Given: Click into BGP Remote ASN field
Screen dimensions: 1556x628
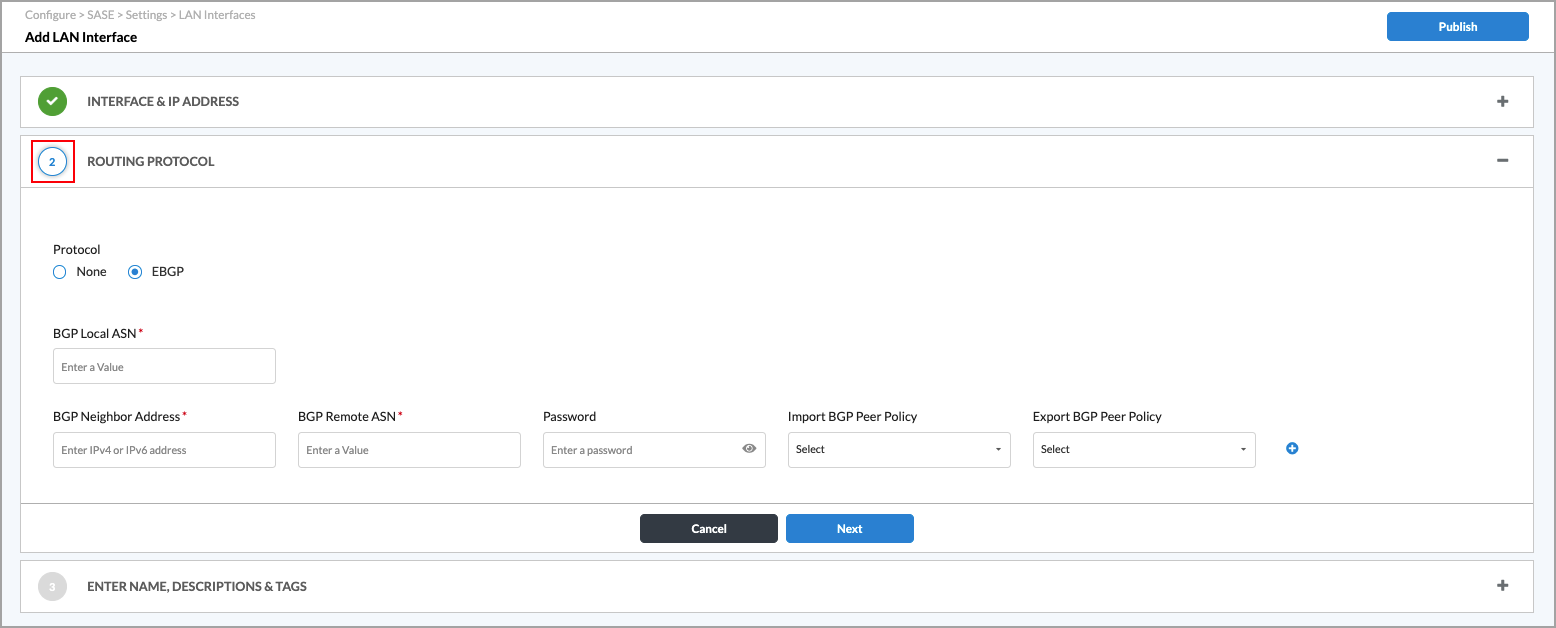Looking at the screenshot, I should coord(409,450).
